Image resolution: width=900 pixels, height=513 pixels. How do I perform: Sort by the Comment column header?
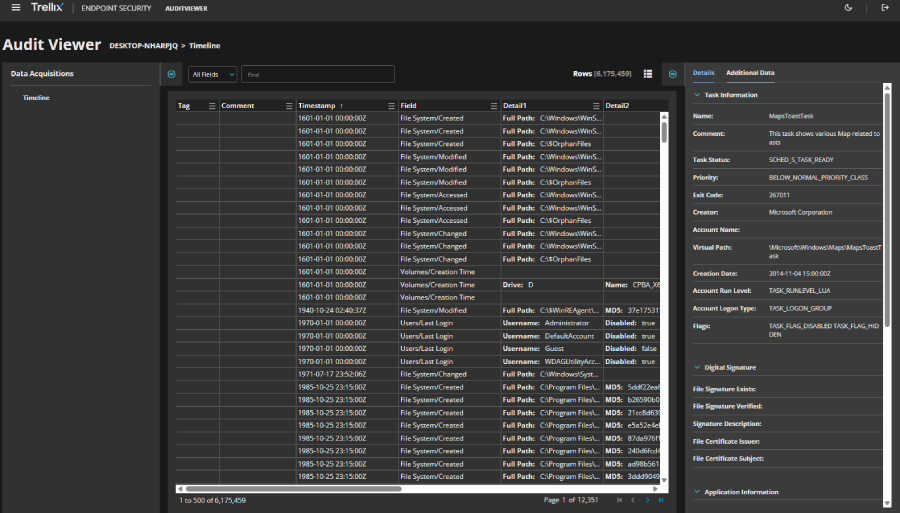tap(238, 106)
